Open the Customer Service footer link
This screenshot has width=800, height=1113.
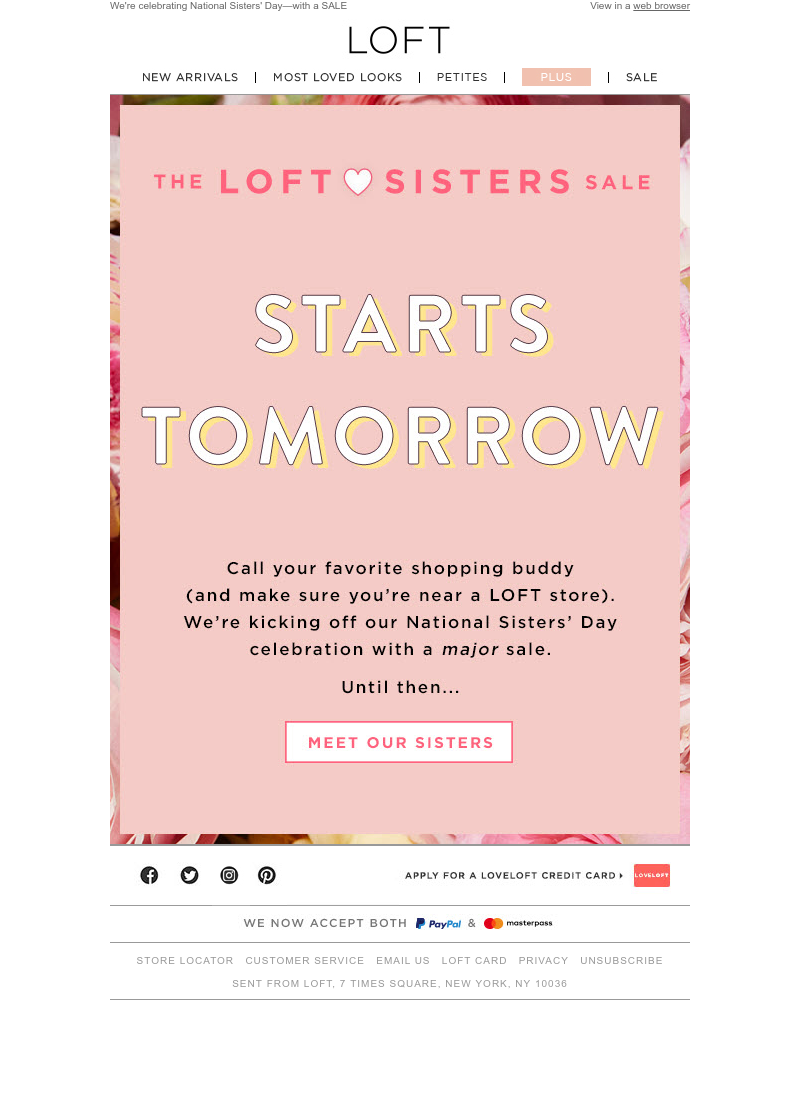pyautogui.click(x=305, y=960)
